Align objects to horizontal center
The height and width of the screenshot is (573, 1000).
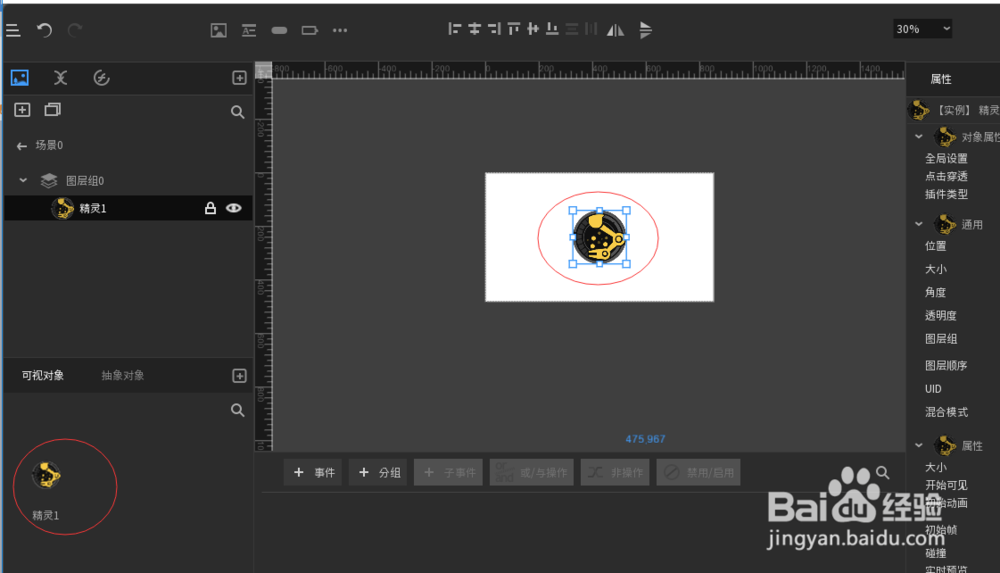[x=474, y=29]
